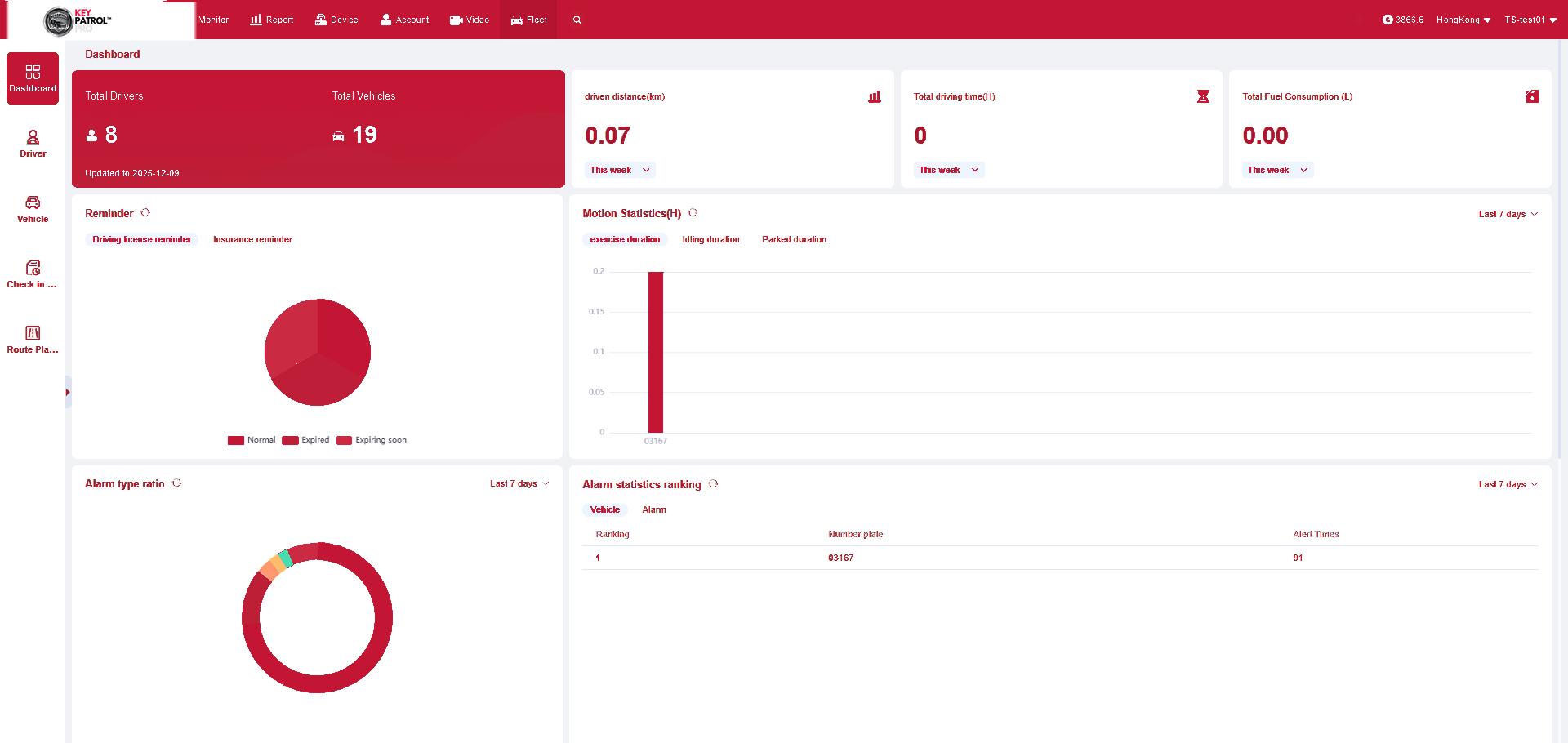Select Driving license reminder tab
1568x743 pixels.
click(141, 239)
